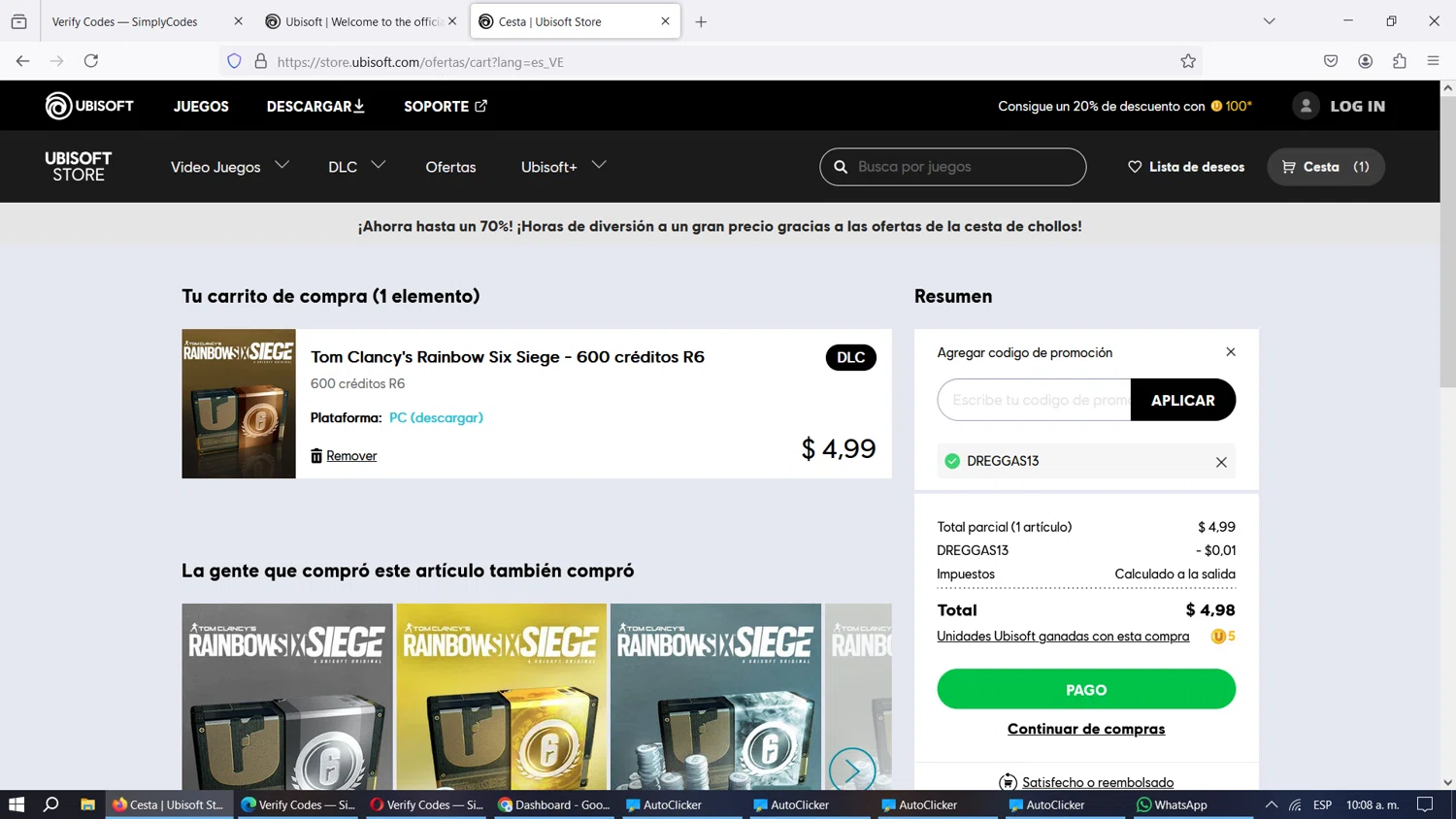Open Windows taskbar search
The image size is (1456, 819).
[x=51, y=804]
